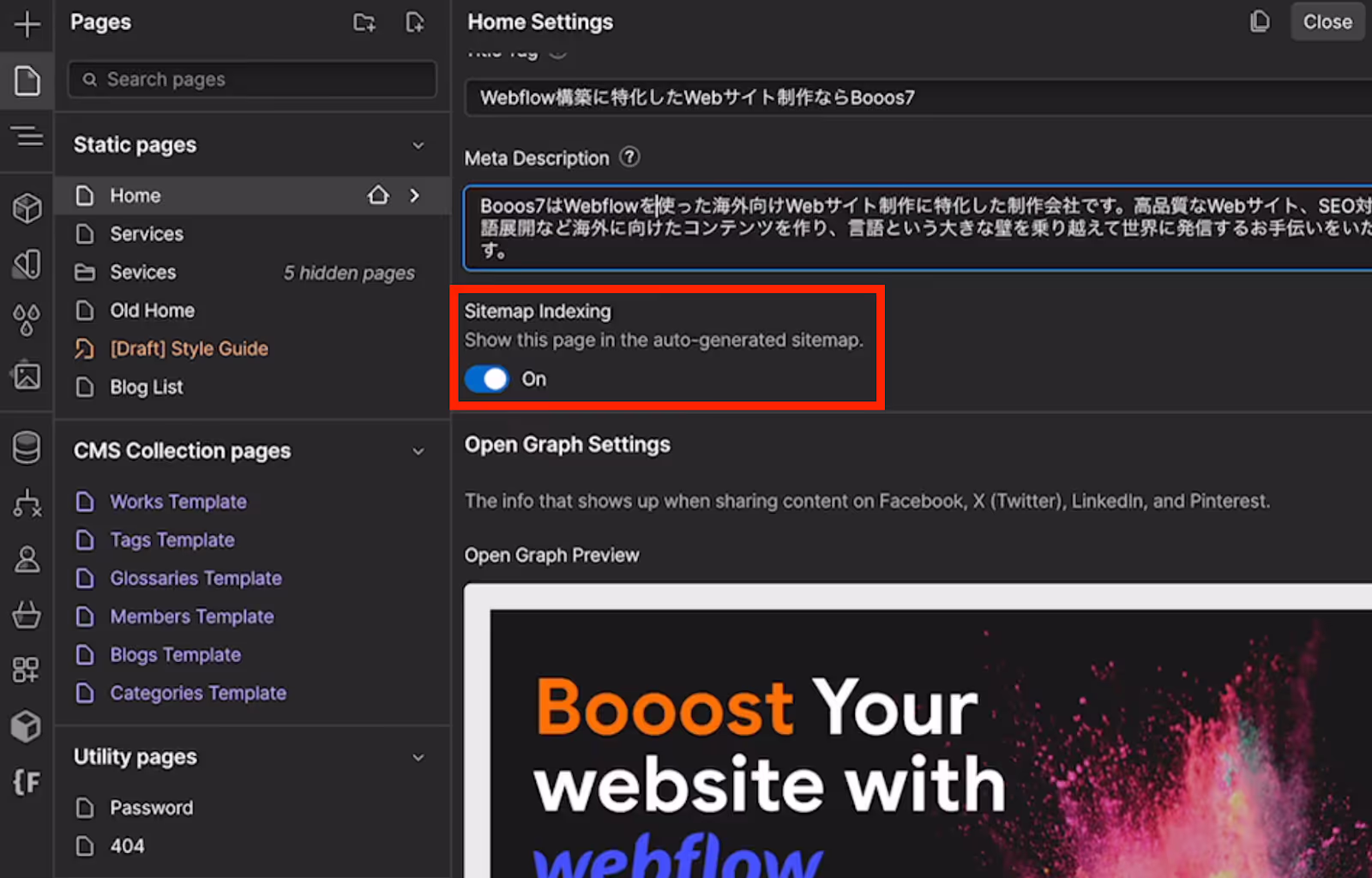
Task: Close the Home Settings panel
Action: click(x=1327, y=21)
